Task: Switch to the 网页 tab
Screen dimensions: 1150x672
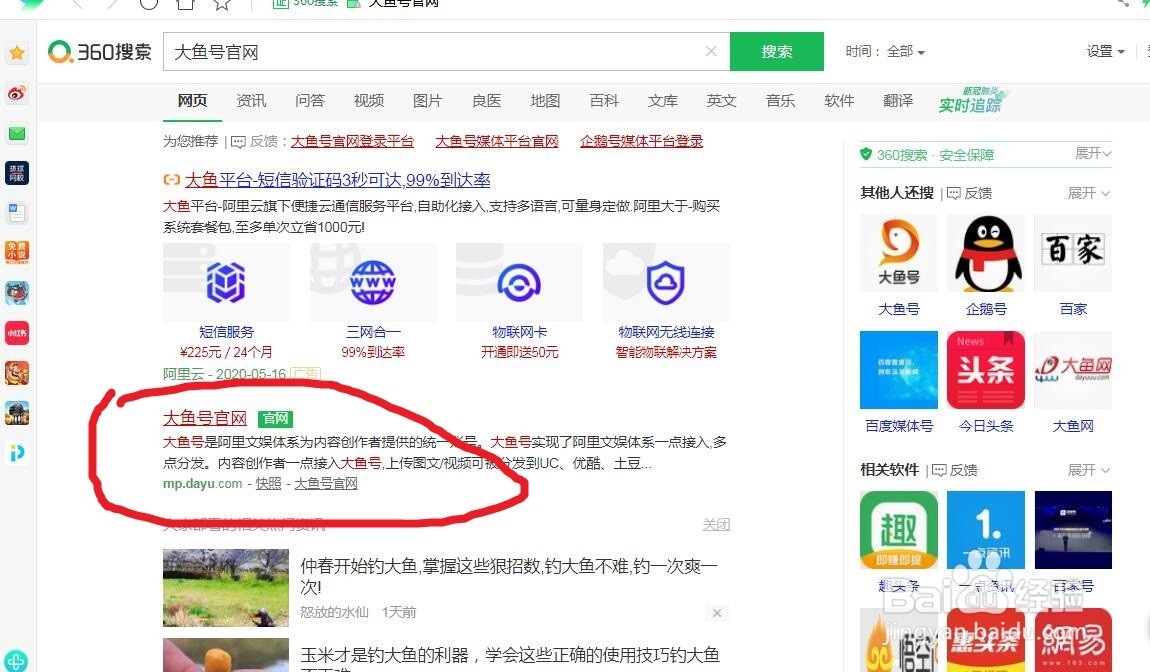Action: click(192, 101)
